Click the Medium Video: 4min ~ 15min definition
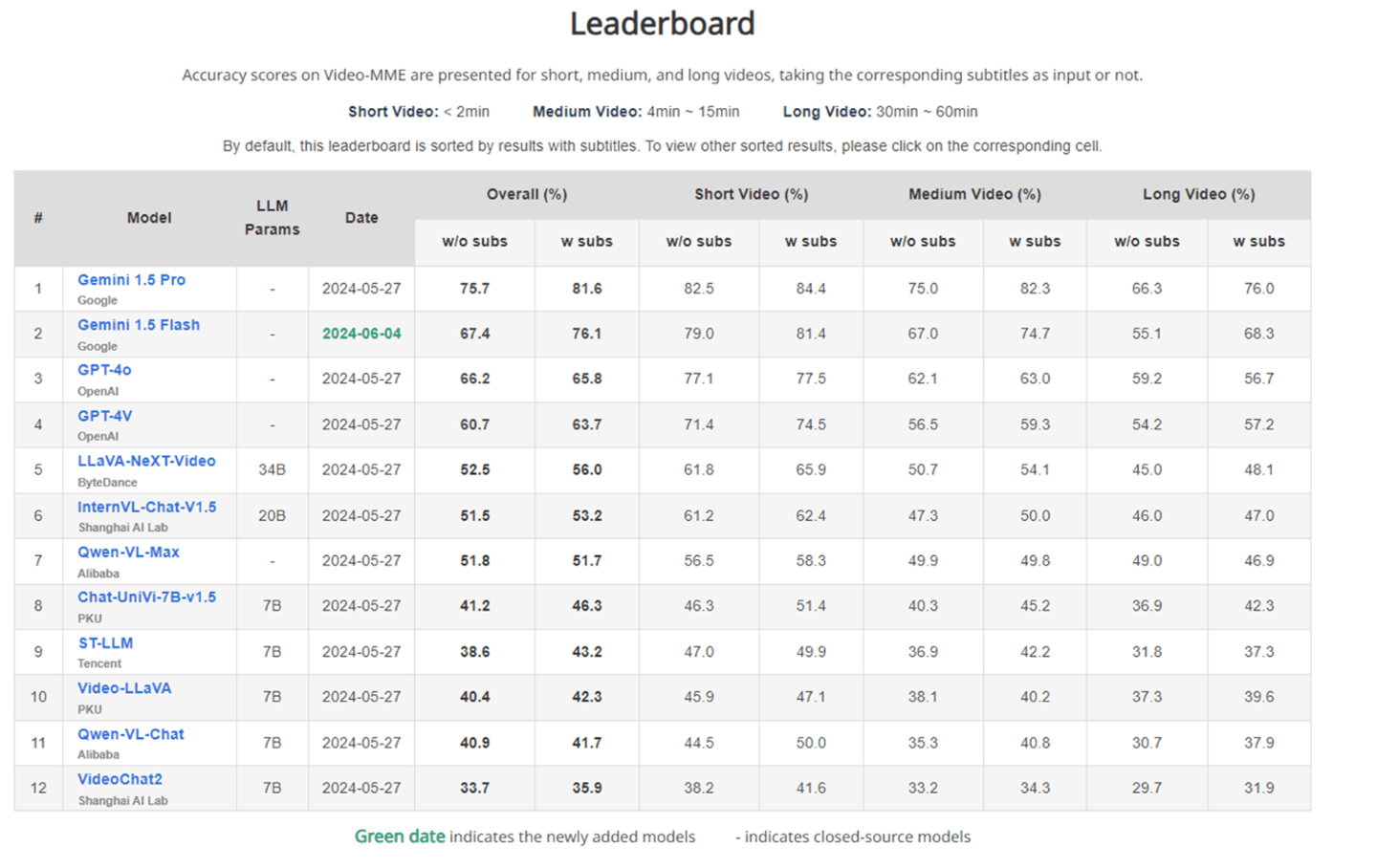The image size is (1377, 868). click(636, 112)
